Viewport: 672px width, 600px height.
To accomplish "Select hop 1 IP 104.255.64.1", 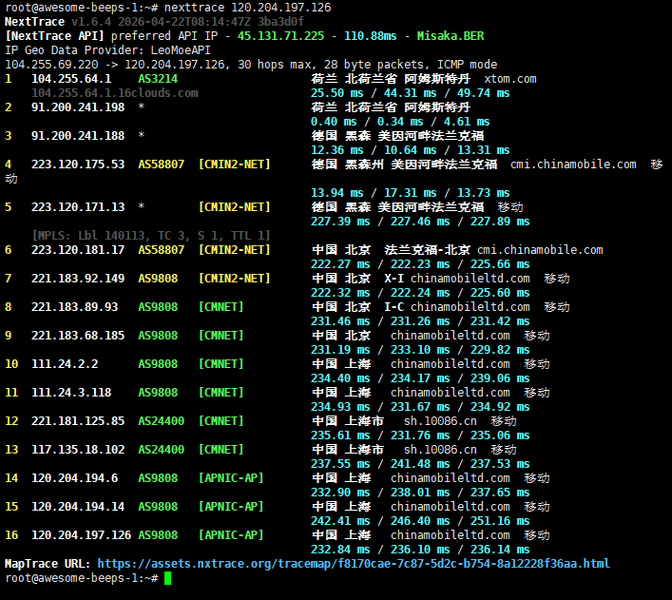I will 71,79.
